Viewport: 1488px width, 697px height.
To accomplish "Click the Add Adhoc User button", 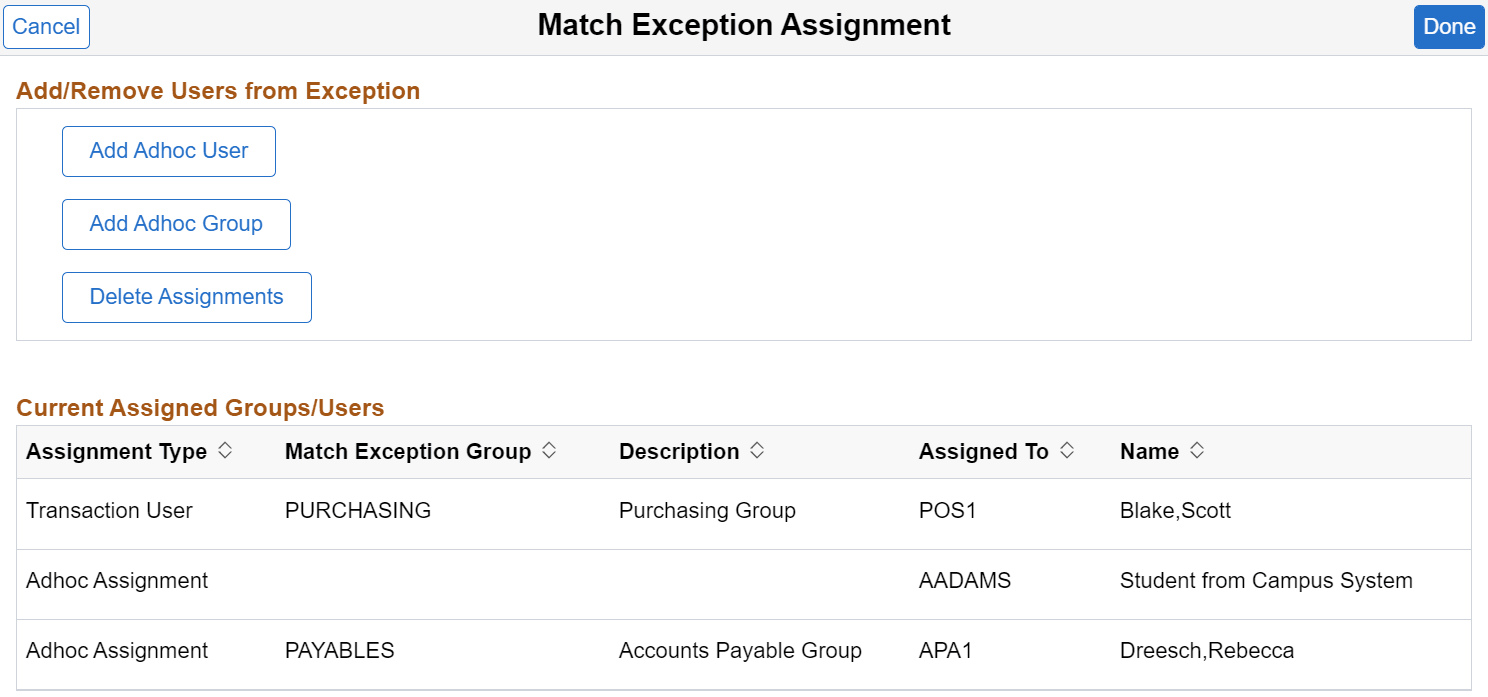I will click(168, 151).
